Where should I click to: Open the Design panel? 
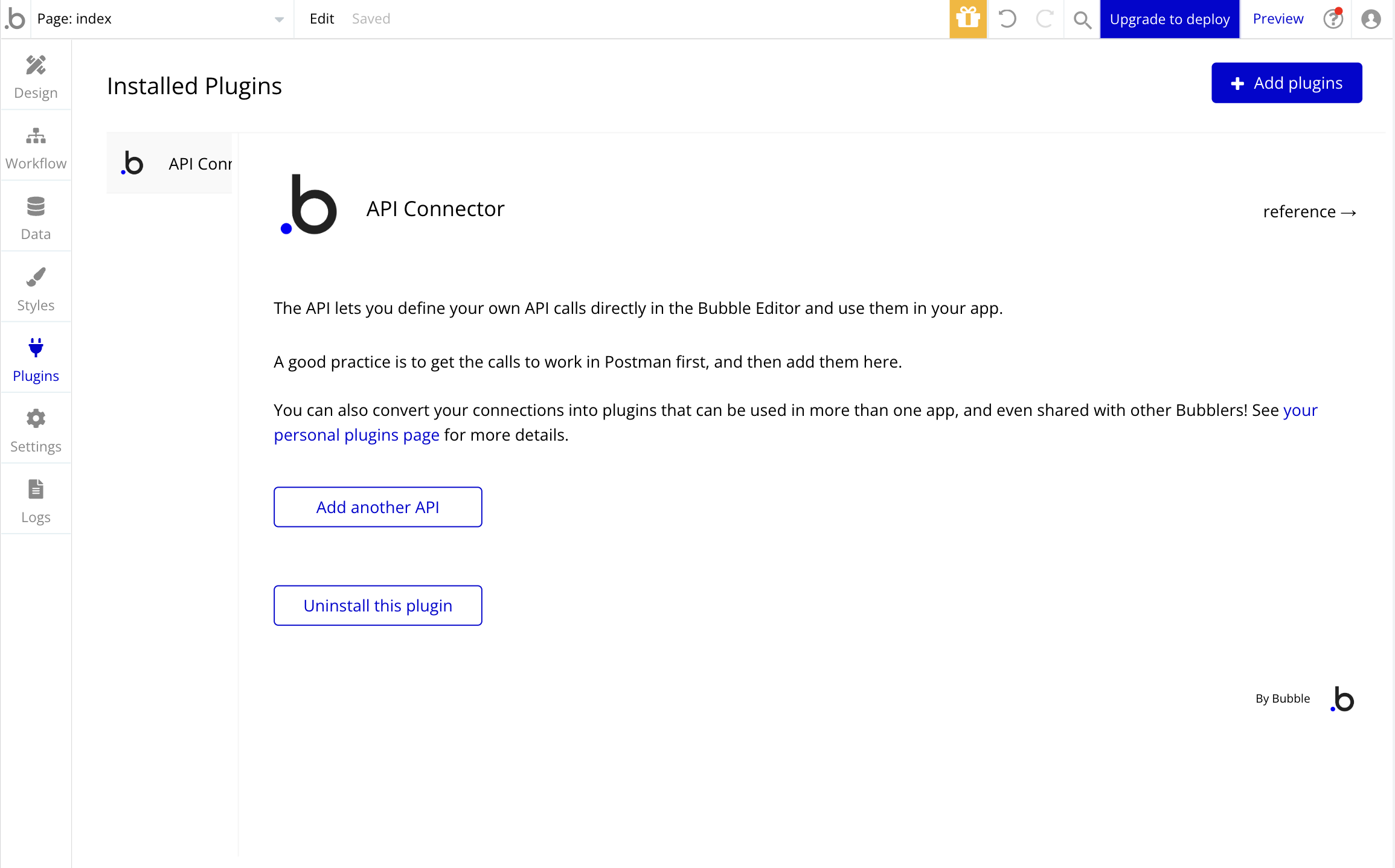click(x=36, y=75)
